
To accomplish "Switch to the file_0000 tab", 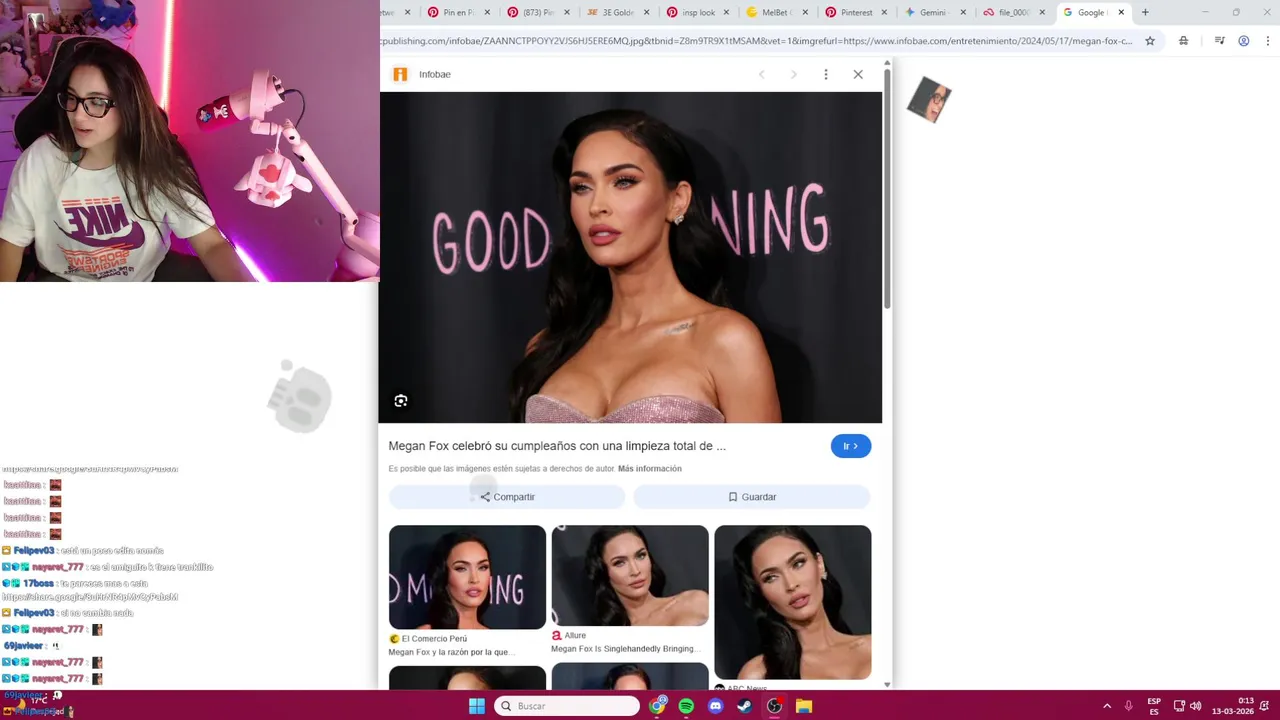I will [x=1015, y=12].
